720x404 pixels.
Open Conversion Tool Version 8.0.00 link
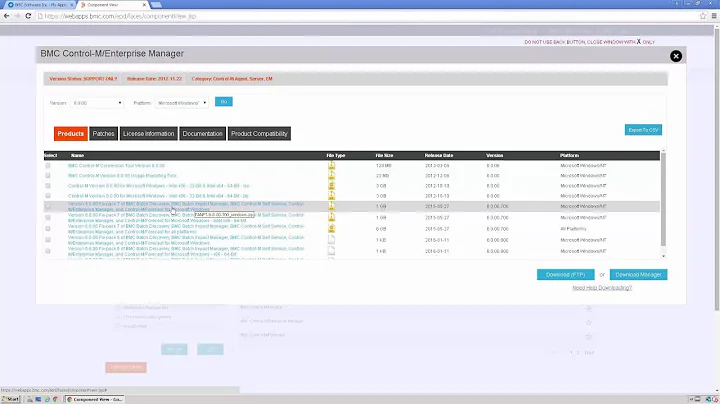pyautogui.click(x=116, y=165)
